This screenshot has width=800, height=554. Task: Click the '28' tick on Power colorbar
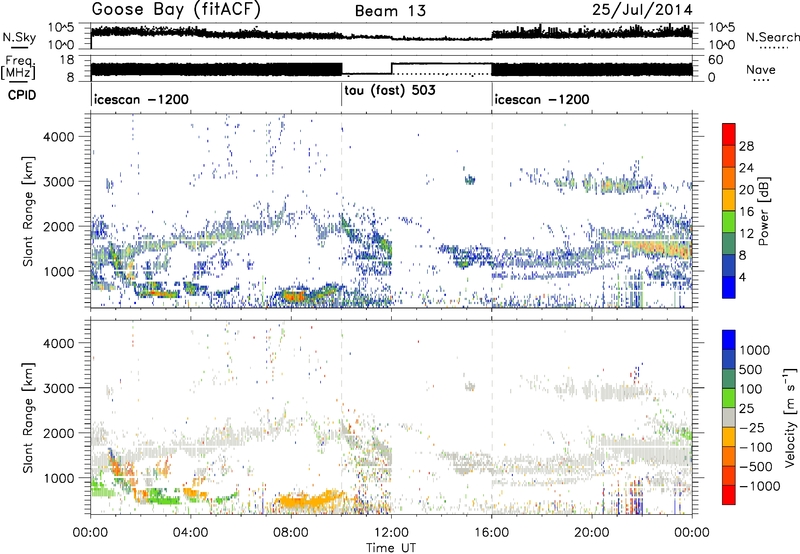point(746,146)
